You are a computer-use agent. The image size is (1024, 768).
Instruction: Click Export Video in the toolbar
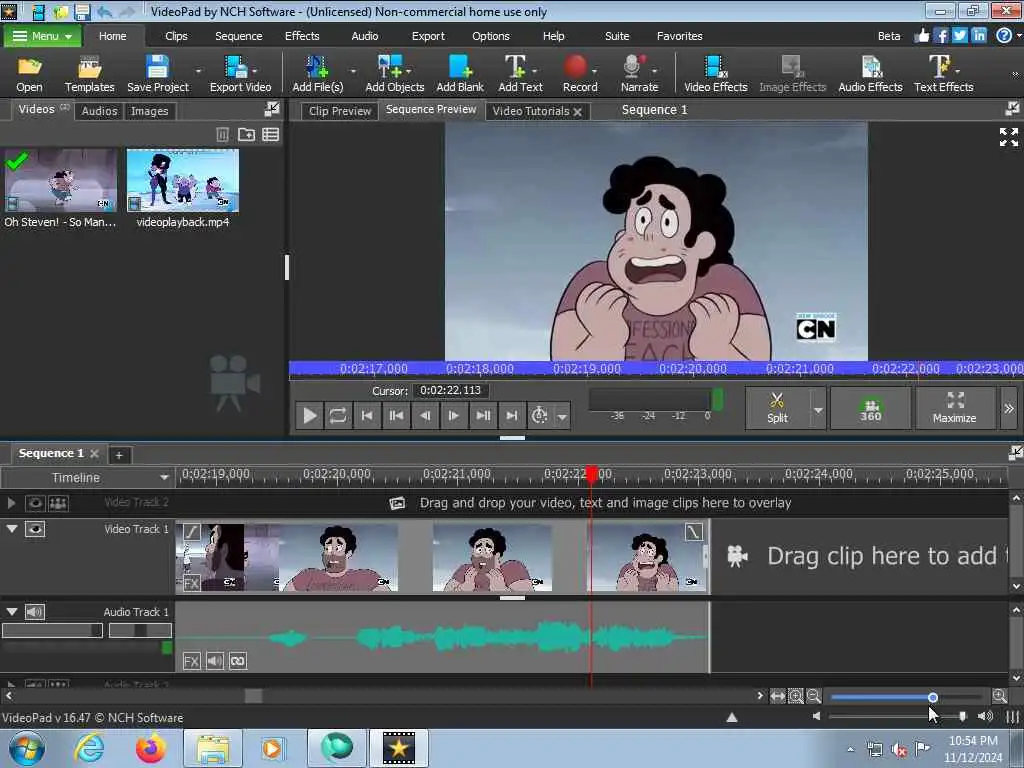[240, 74]
